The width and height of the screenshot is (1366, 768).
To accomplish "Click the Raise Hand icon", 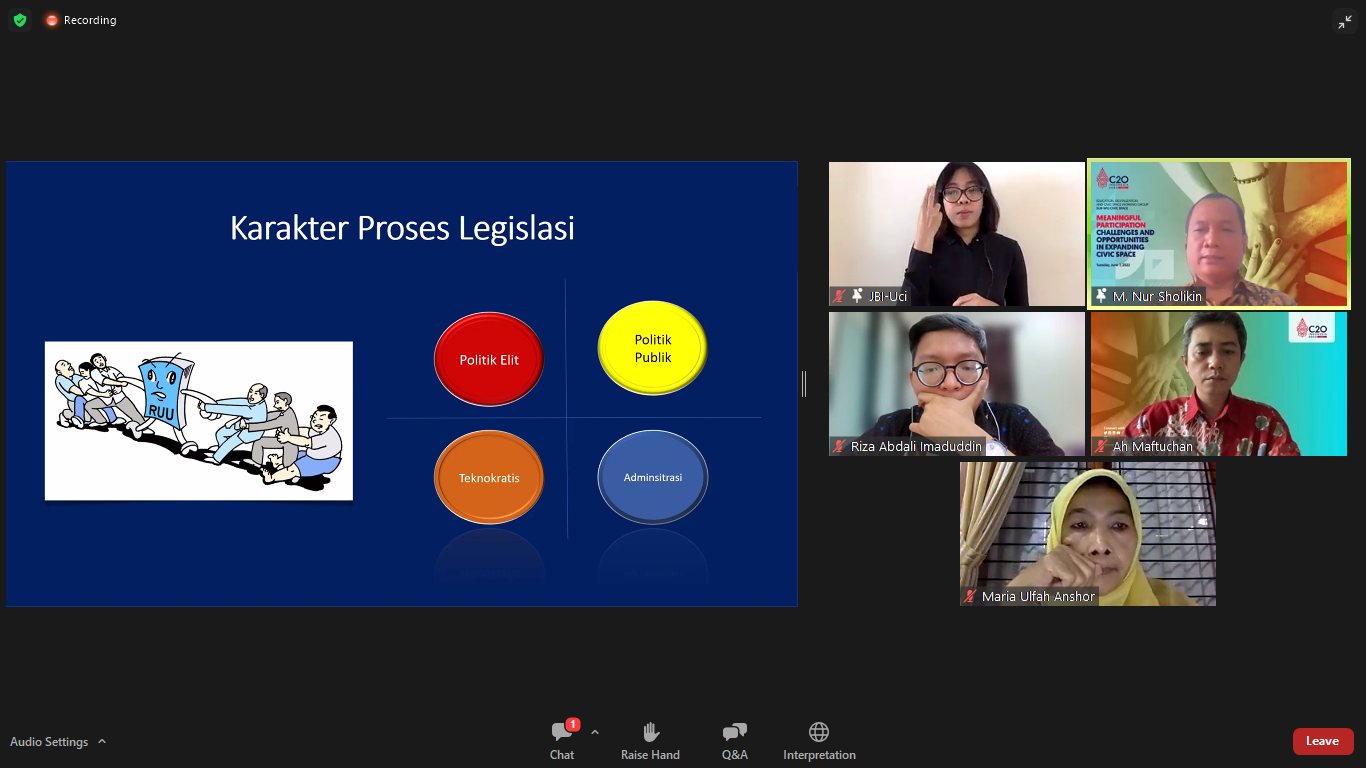I will (650, 740).
